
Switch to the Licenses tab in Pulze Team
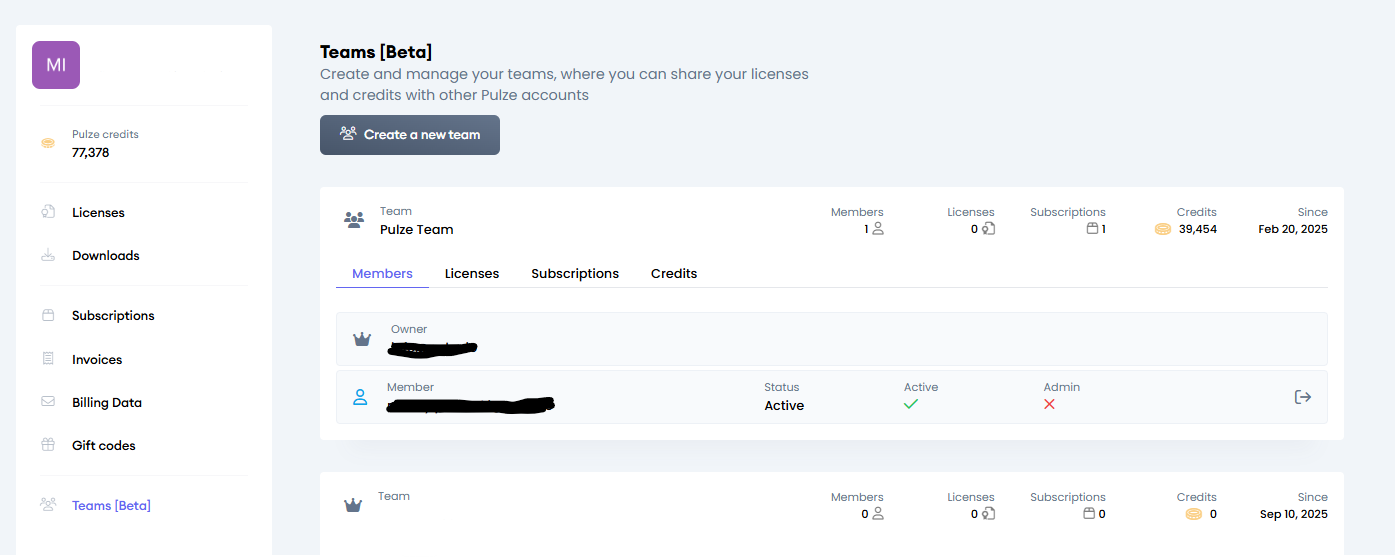472,273
